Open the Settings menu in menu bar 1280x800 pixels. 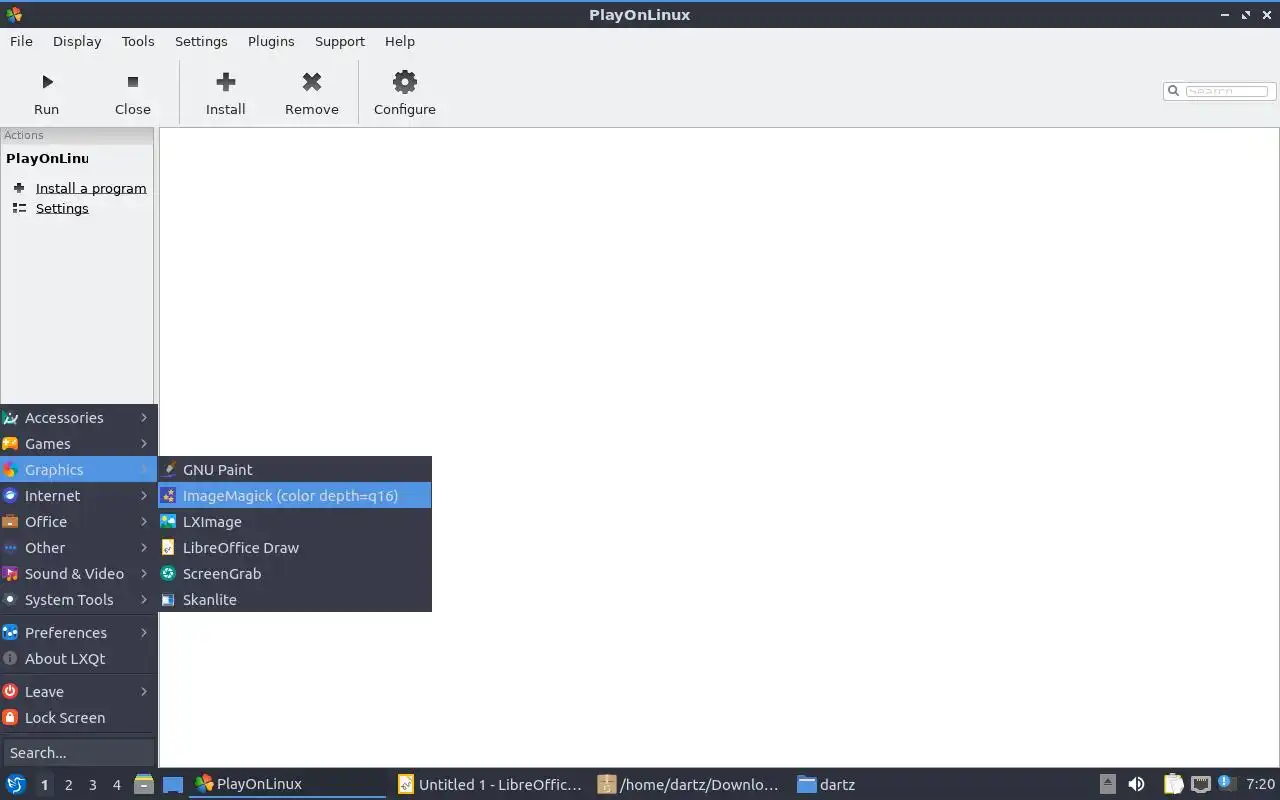tap(201, 41)
